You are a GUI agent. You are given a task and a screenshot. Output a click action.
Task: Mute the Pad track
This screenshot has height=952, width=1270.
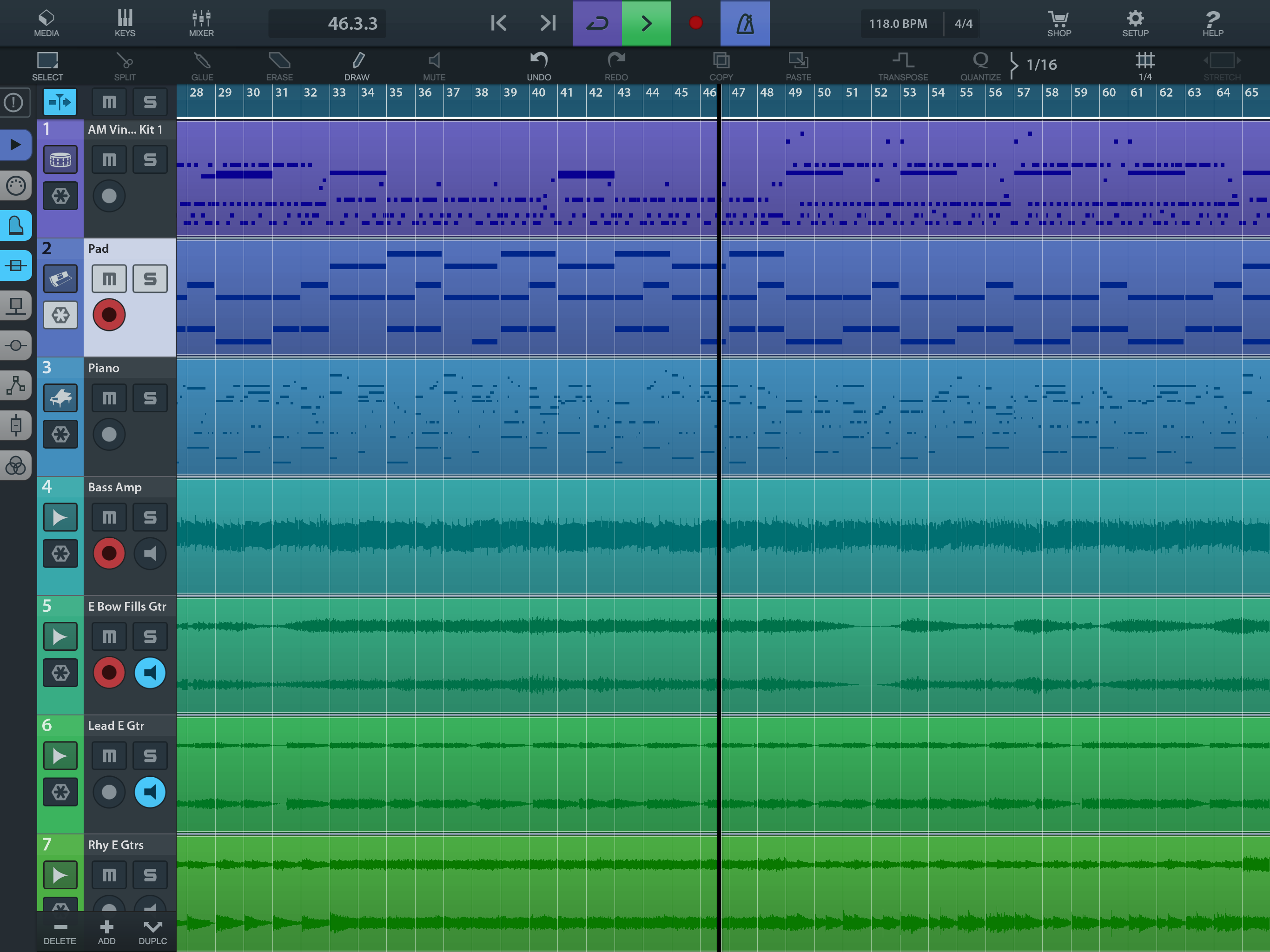pos(109,279)
